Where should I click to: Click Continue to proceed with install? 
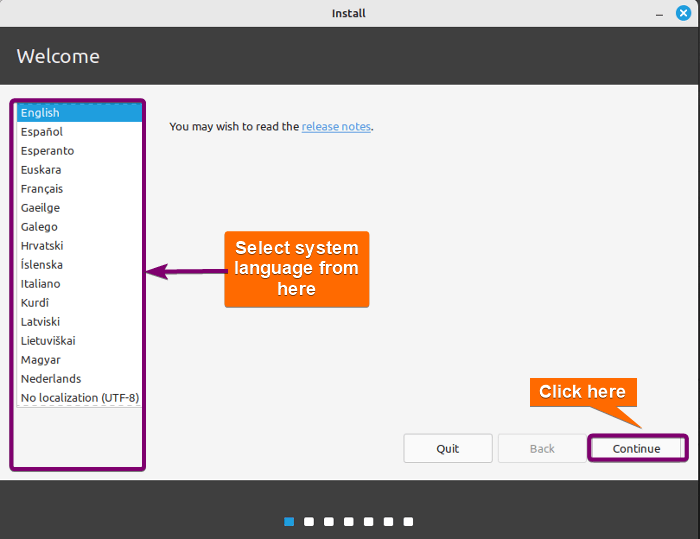coord(637,448)
